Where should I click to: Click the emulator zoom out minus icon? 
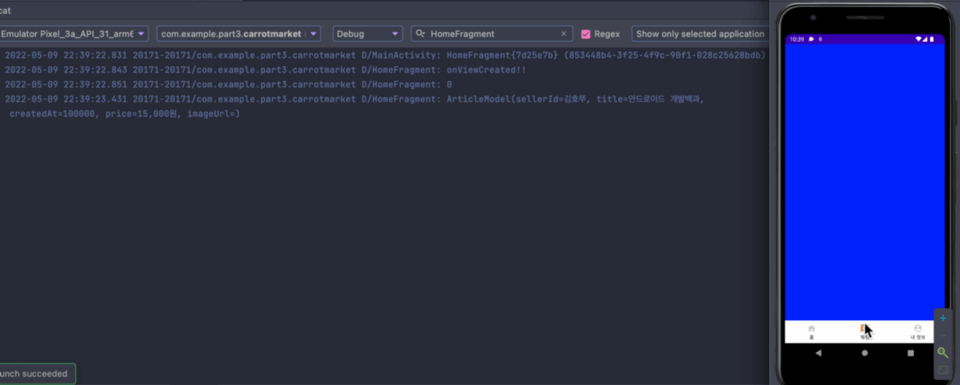tap(943, 335)
